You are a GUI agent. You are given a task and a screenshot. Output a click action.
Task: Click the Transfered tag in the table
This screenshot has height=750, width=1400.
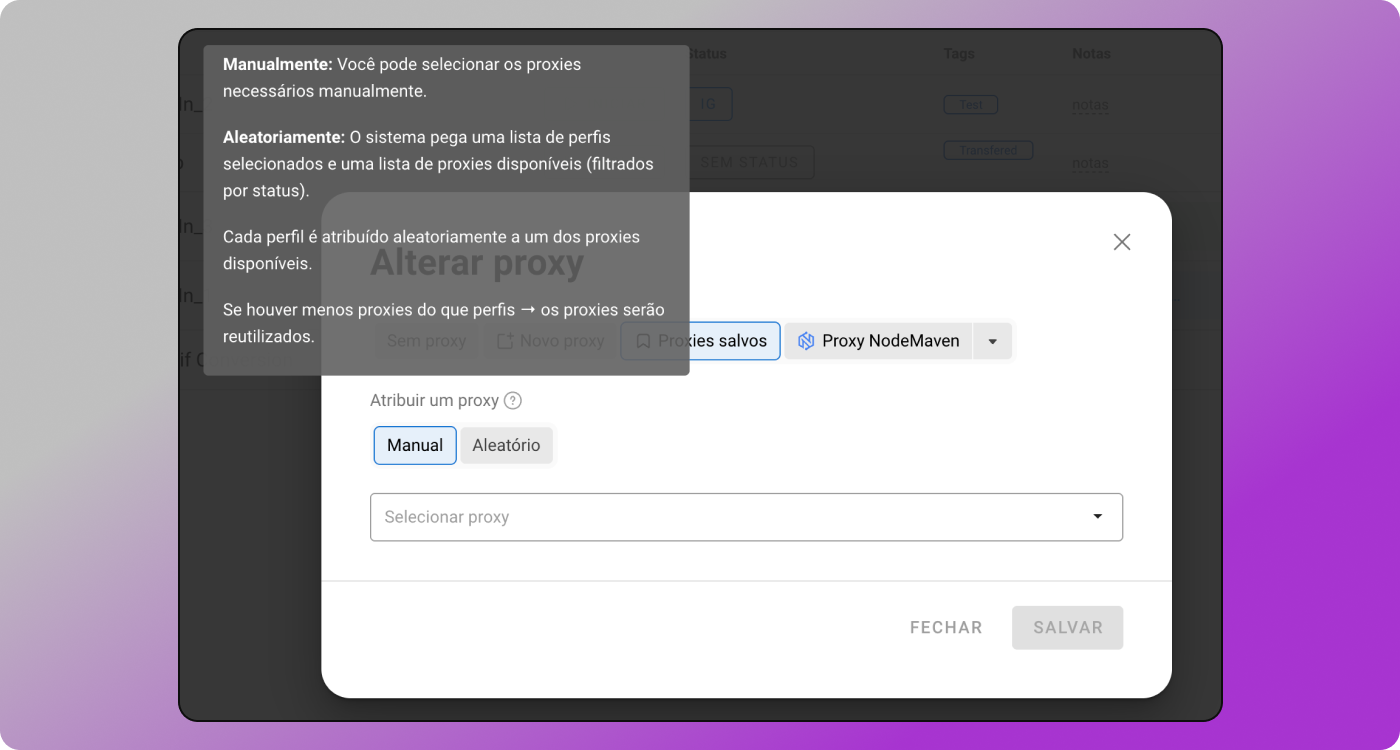(x=988, y=150)
